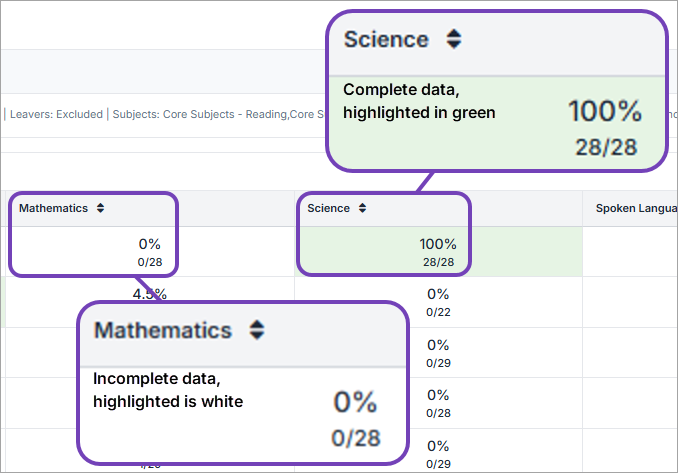Click sort arrows in the enlarged Mathematics callout
This screenshot has height=473, width=678.
click(x=257, y=330)
